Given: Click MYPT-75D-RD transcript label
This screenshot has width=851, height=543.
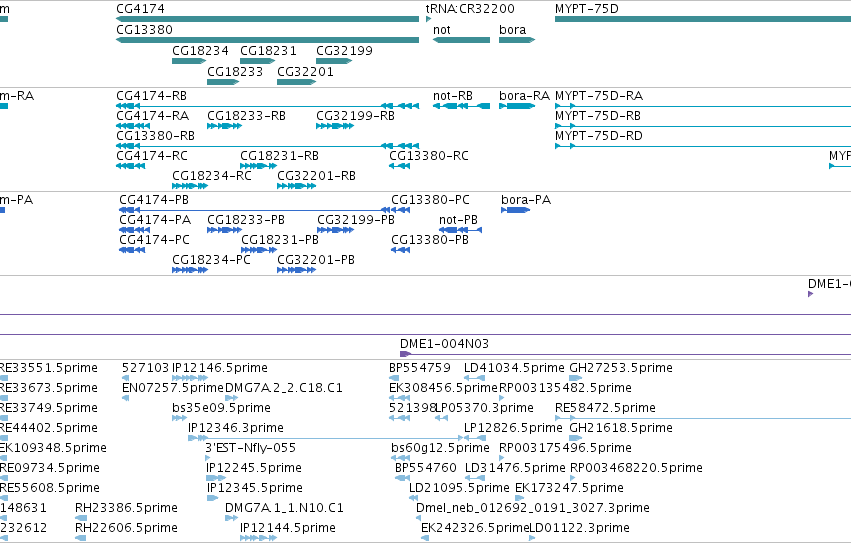Looking at the screenshot, I should click(599, 136).
